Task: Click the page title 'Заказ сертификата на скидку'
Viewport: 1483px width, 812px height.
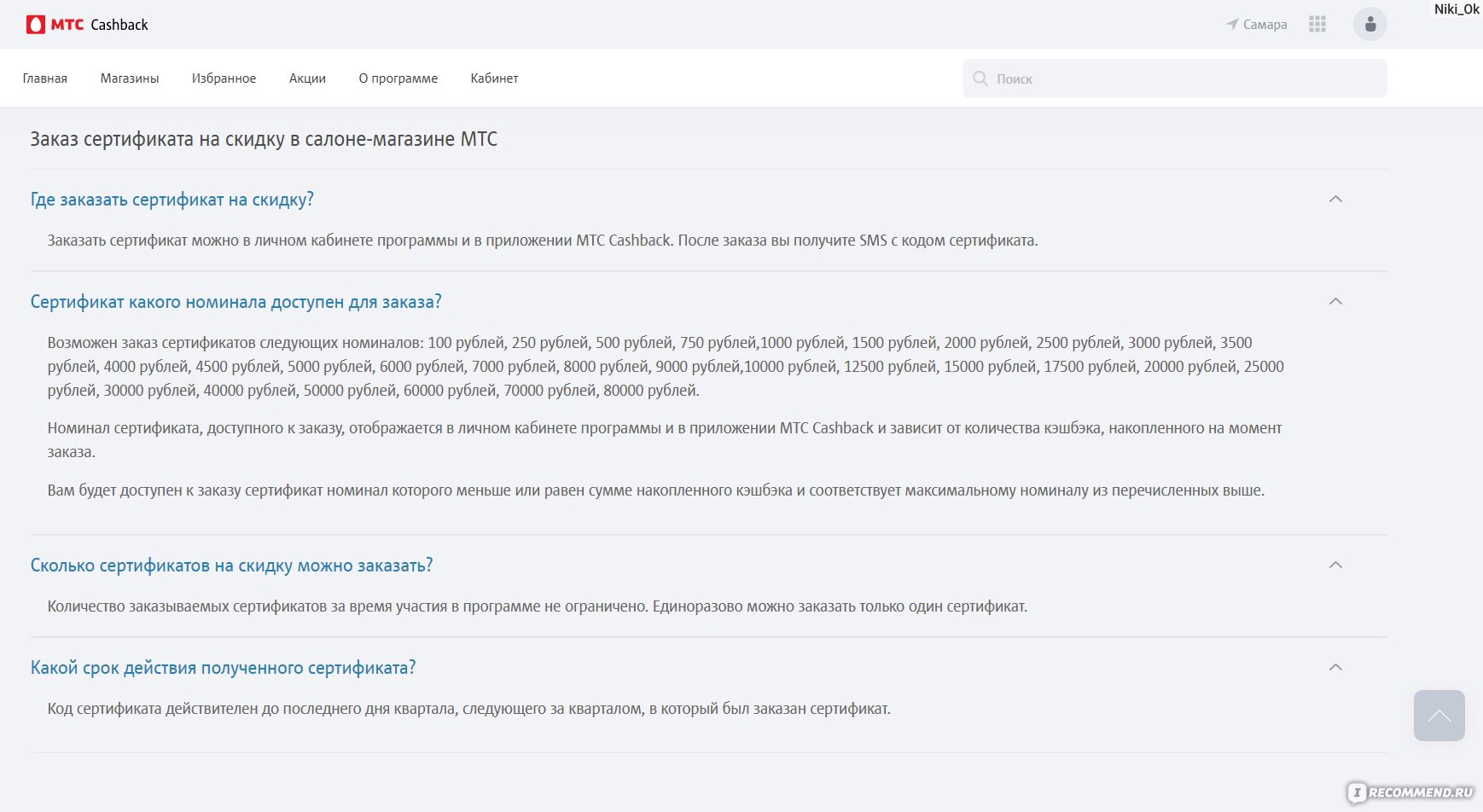Action: pos(264,139)
